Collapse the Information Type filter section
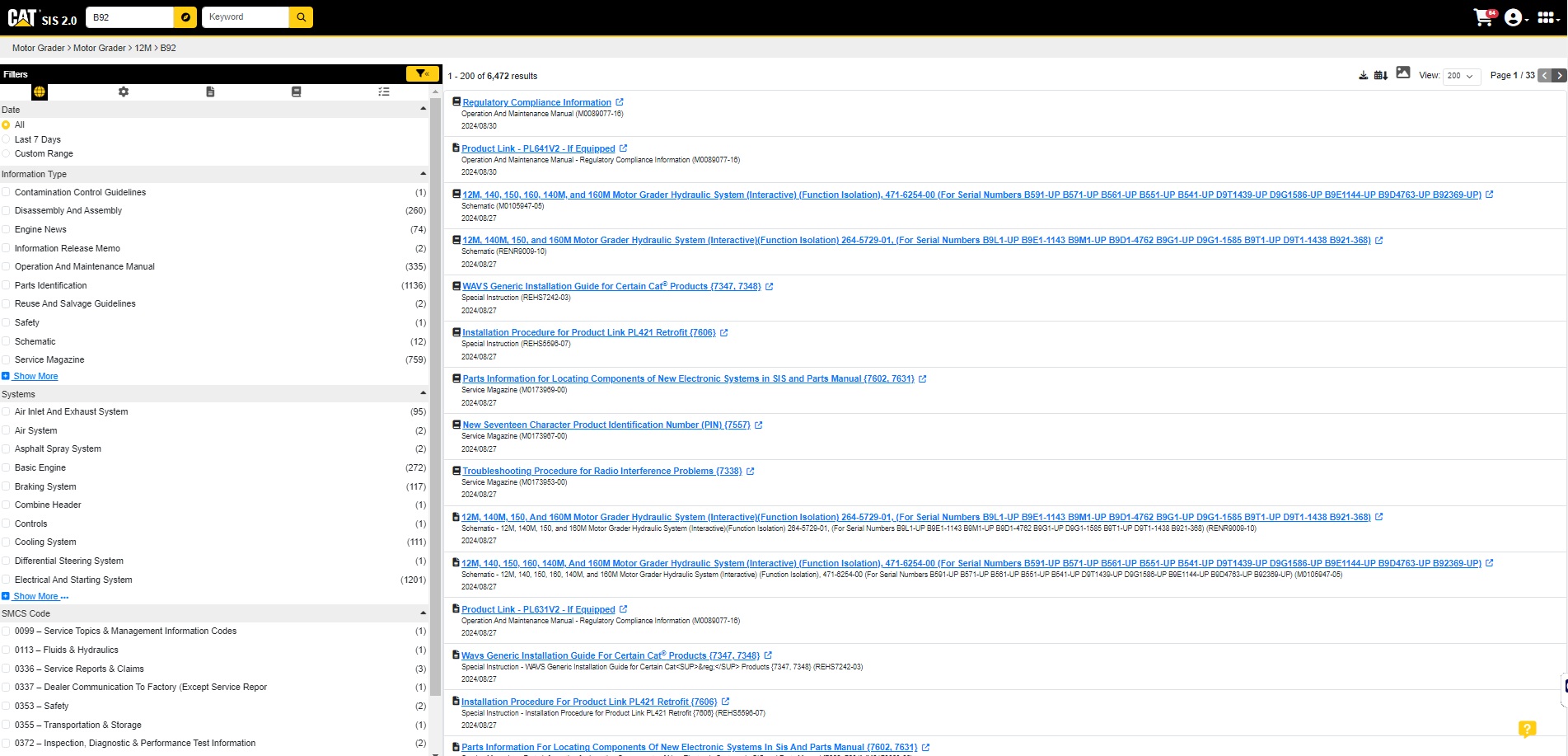 423,174
